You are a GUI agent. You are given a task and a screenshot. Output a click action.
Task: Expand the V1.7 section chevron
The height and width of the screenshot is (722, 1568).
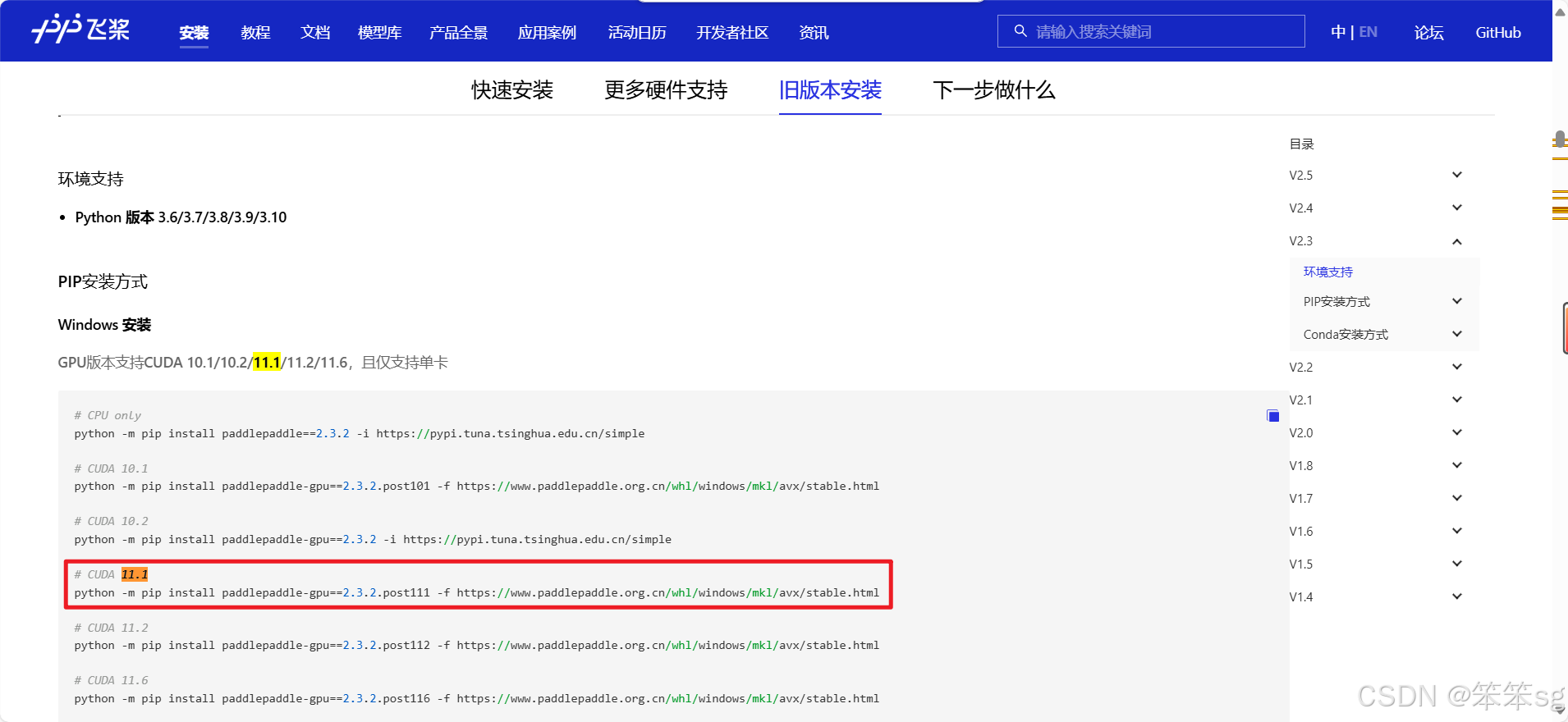1457,498
